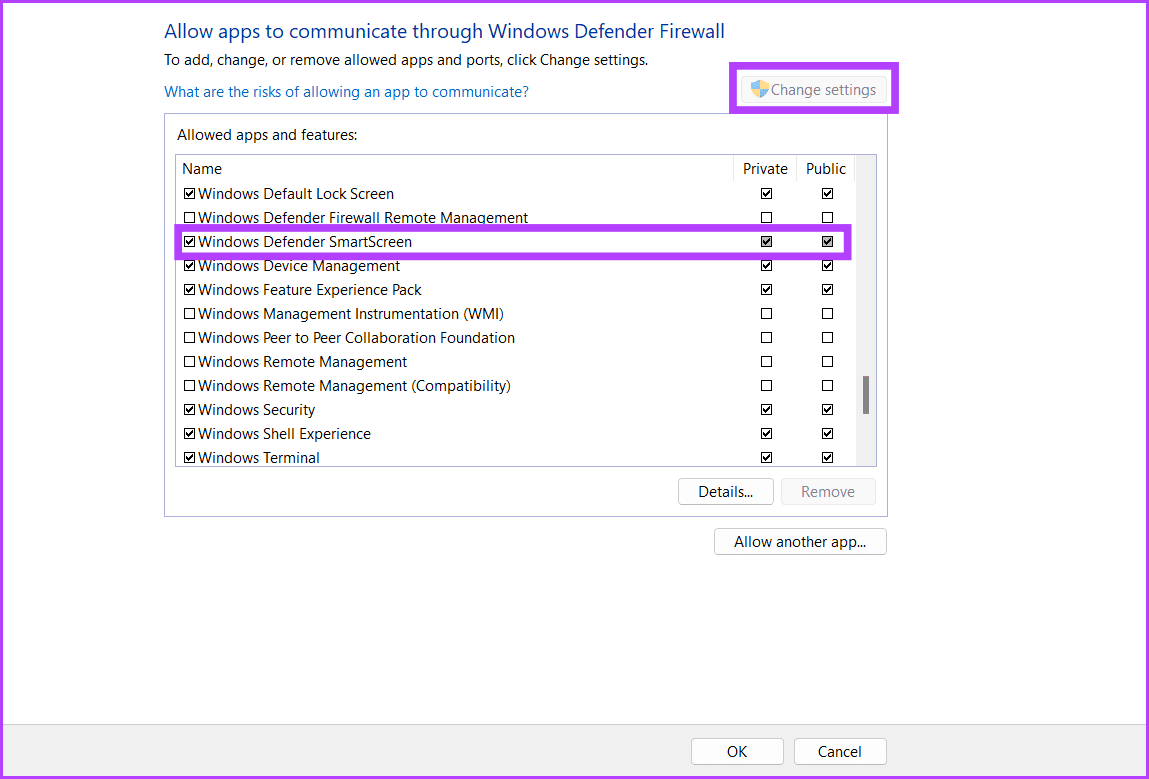The height and width of the screenshot is (779, 1149).
Task: Check Private for Windows Remote Management
Action: 766,362
